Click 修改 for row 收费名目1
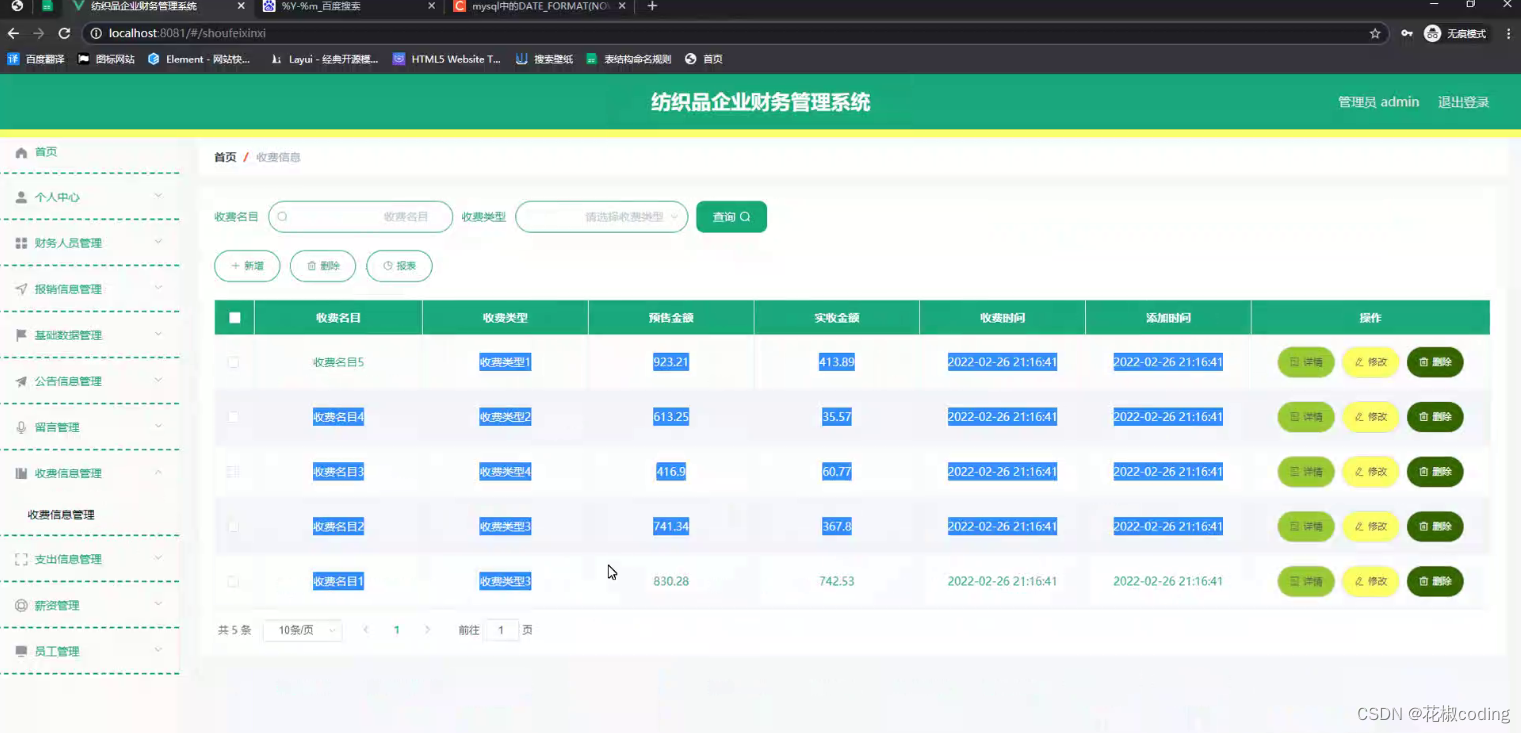The width and height of the screenshot is (1525, 733). [1371, 581]
